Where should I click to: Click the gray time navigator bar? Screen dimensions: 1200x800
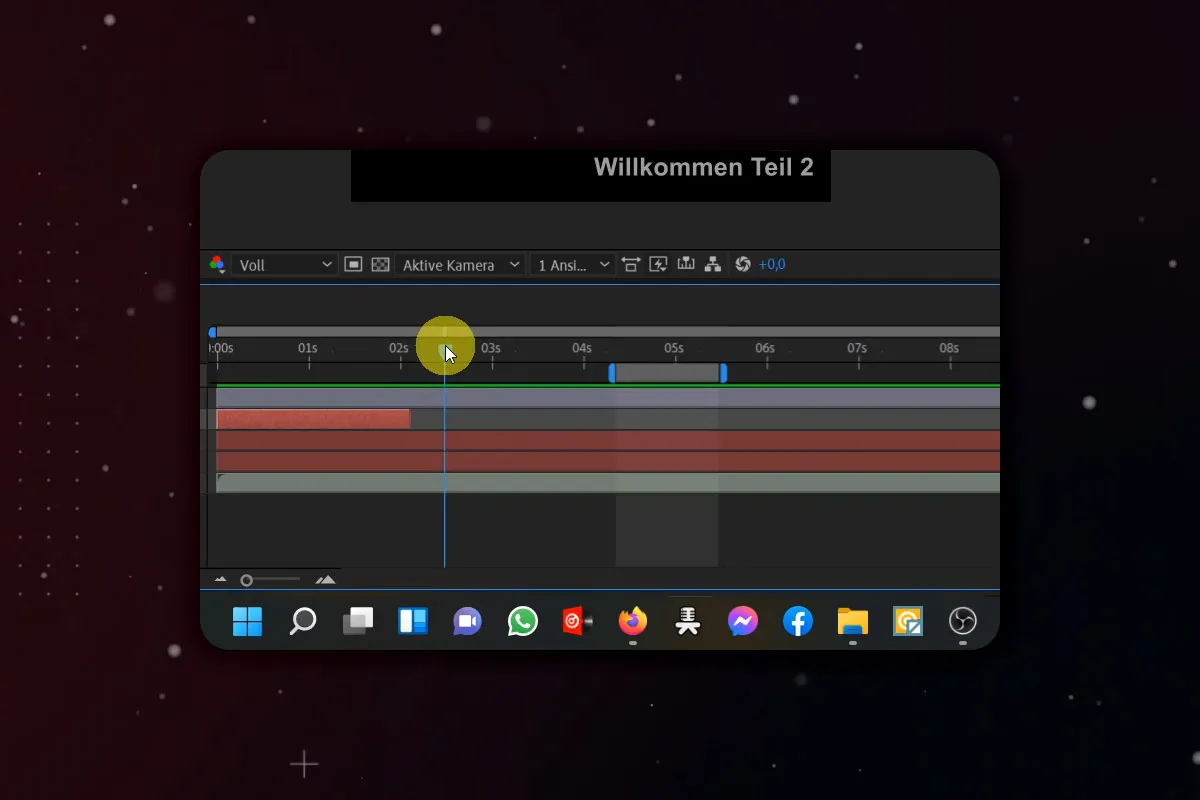tap(608, 332)
